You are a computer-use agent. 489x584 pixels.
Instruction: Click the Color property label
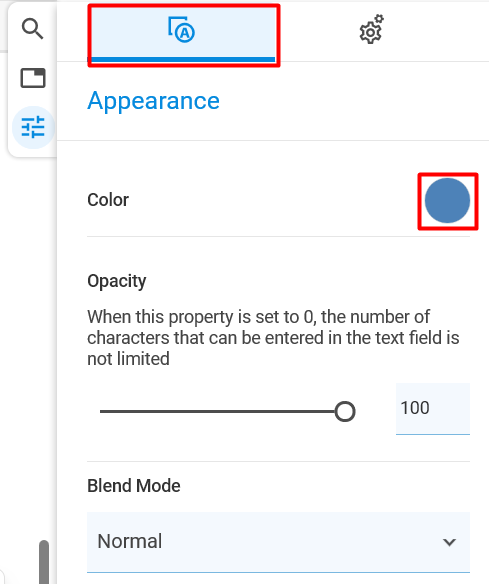[108, 200]
